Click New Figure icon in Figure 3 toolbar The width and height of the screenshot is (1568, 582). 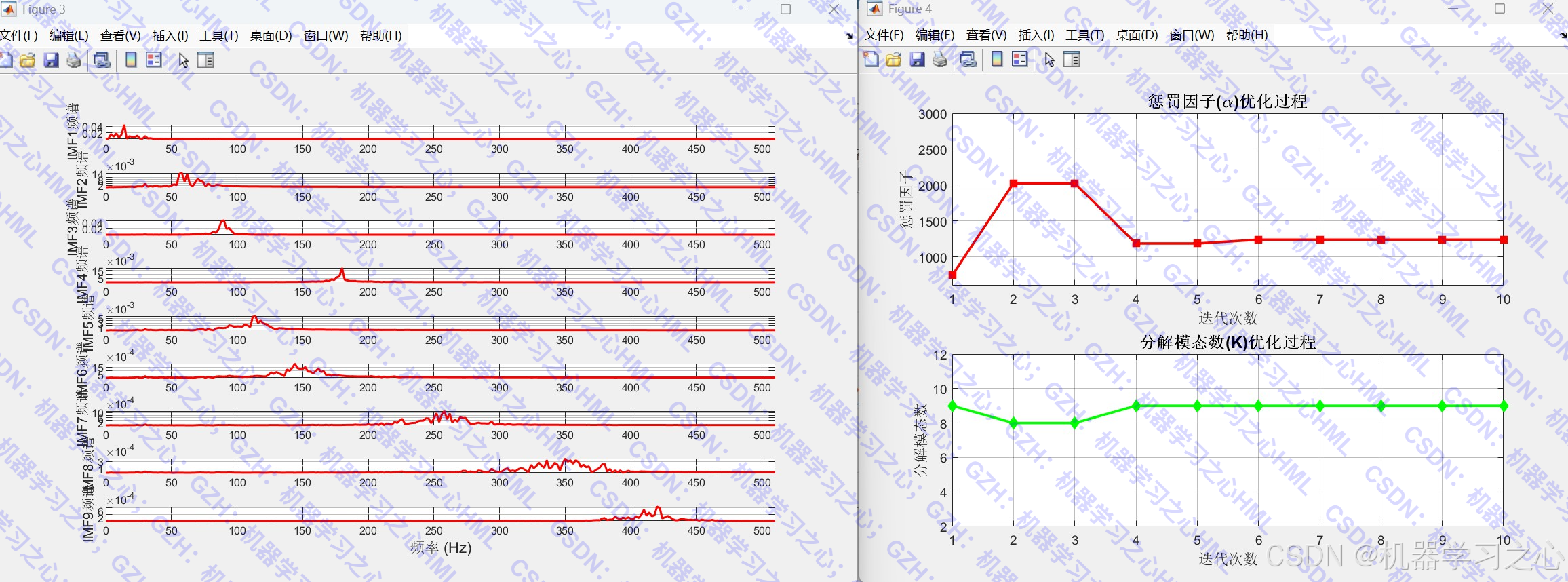tap(5, 60)
